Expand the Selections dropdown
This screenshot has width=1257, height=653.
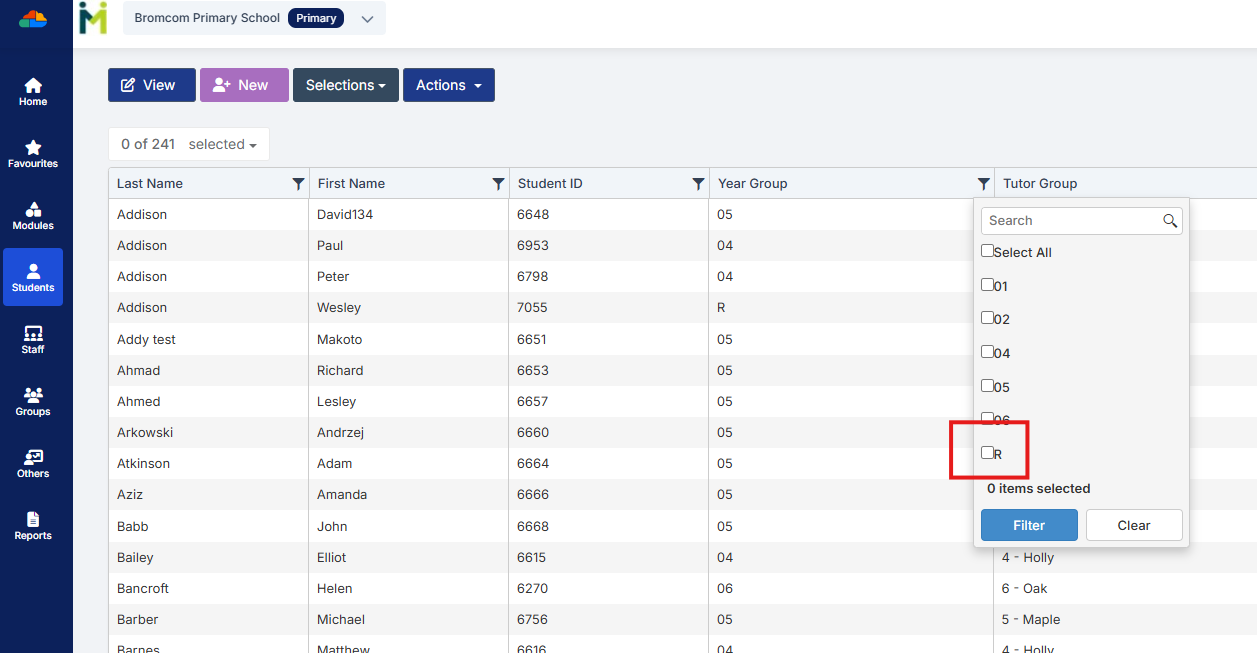345,85
